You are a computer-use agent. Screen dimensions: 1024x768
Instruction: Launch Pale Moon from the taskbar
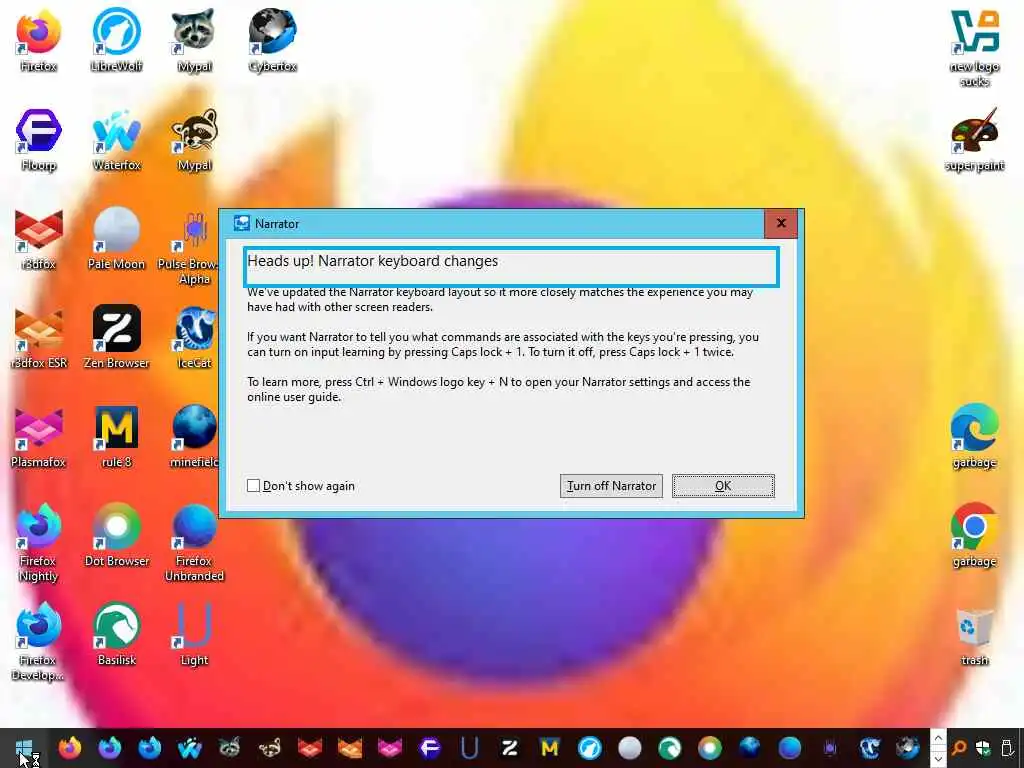pyautogui.click(x=630, y=748)
